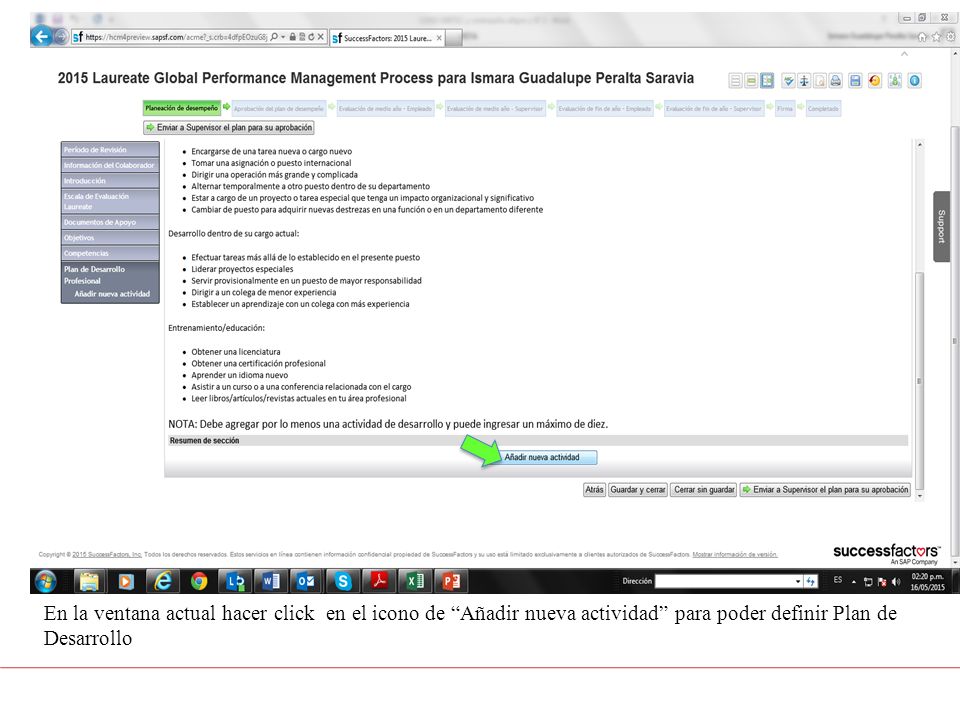Open the blue information icon
This screenshot has width=960, height=720.
click(x=915, y=80)
